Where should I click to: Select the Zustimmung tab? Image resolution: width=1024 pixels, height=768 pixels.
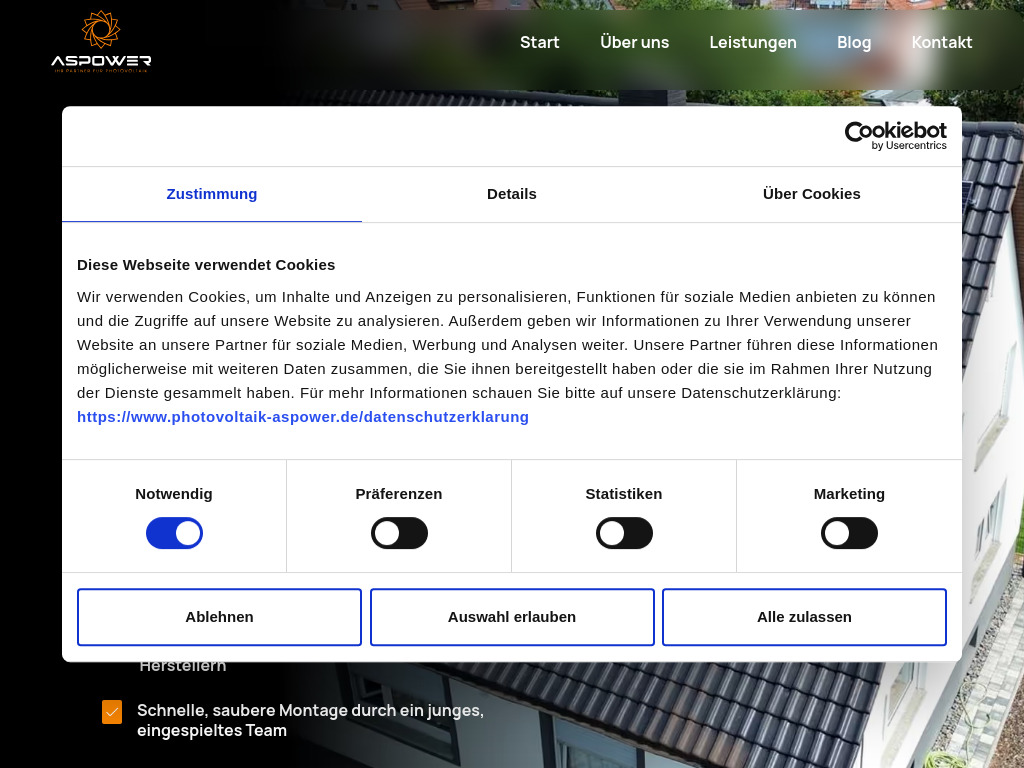(x=211, y=194)
